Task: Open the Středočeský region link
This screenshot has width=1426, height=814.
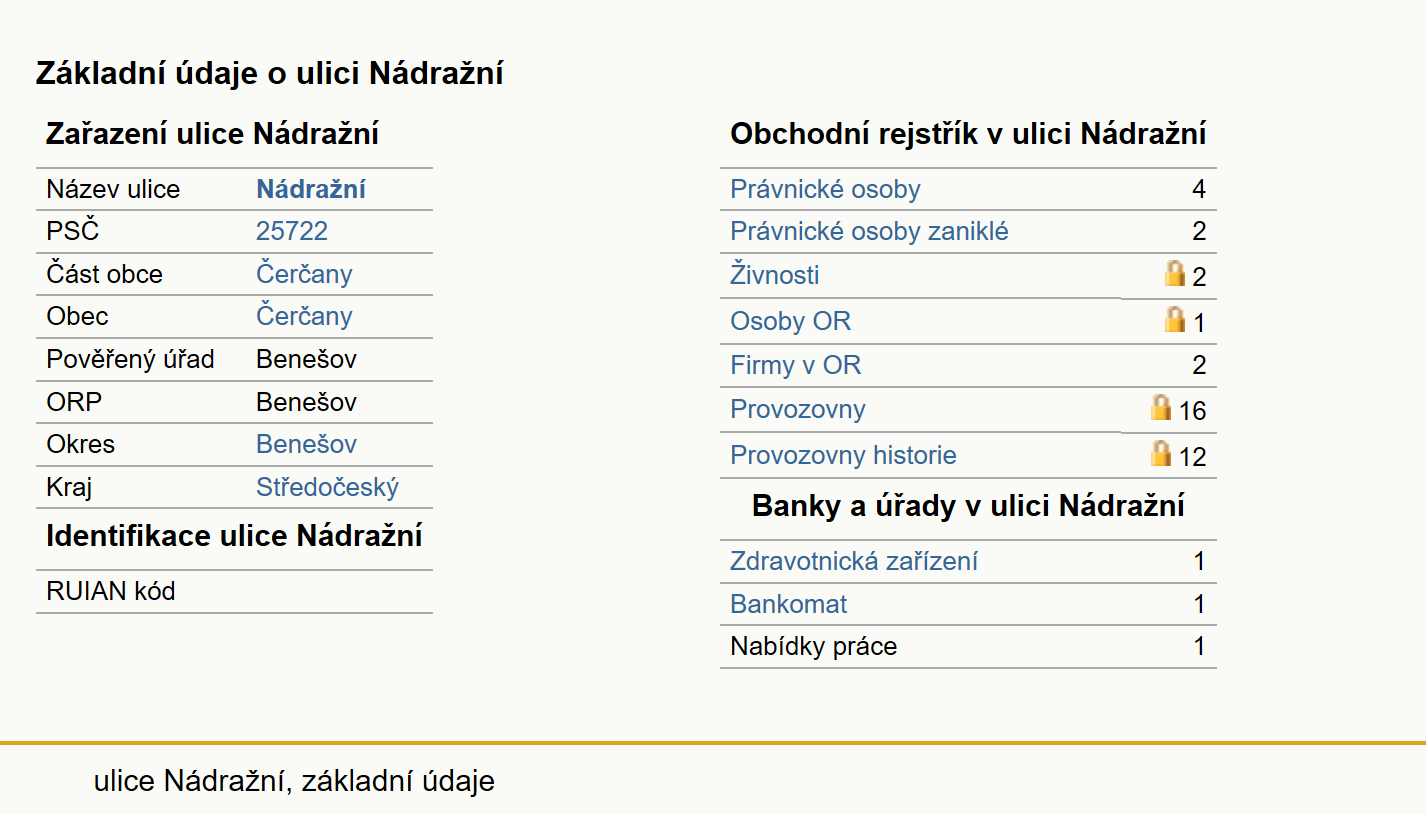Action: 327,487
